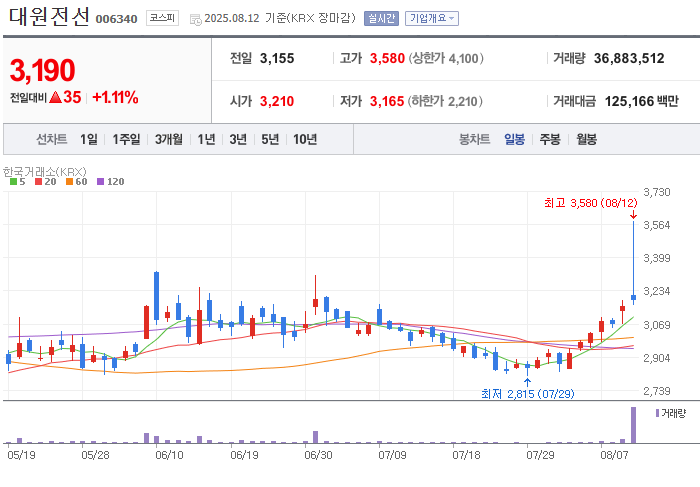Select the 3개월 line chart tab

(x=169, y=139)
